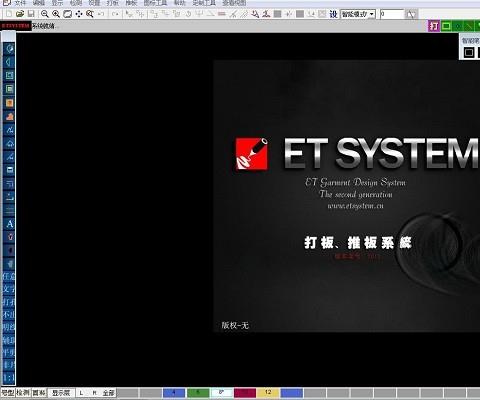Save using the floppy disk icon
Viewport: 480px width, 400px height.
point(31,14)
